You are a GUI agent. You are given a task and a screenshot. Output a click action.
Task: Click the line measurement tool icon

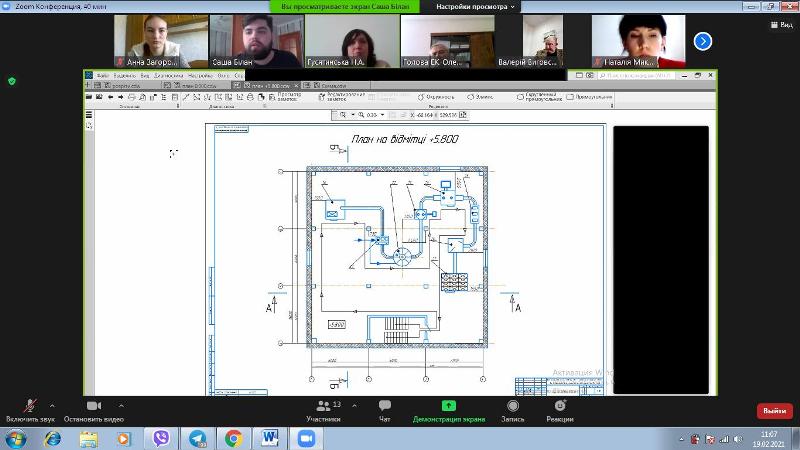tap(186, 97)
